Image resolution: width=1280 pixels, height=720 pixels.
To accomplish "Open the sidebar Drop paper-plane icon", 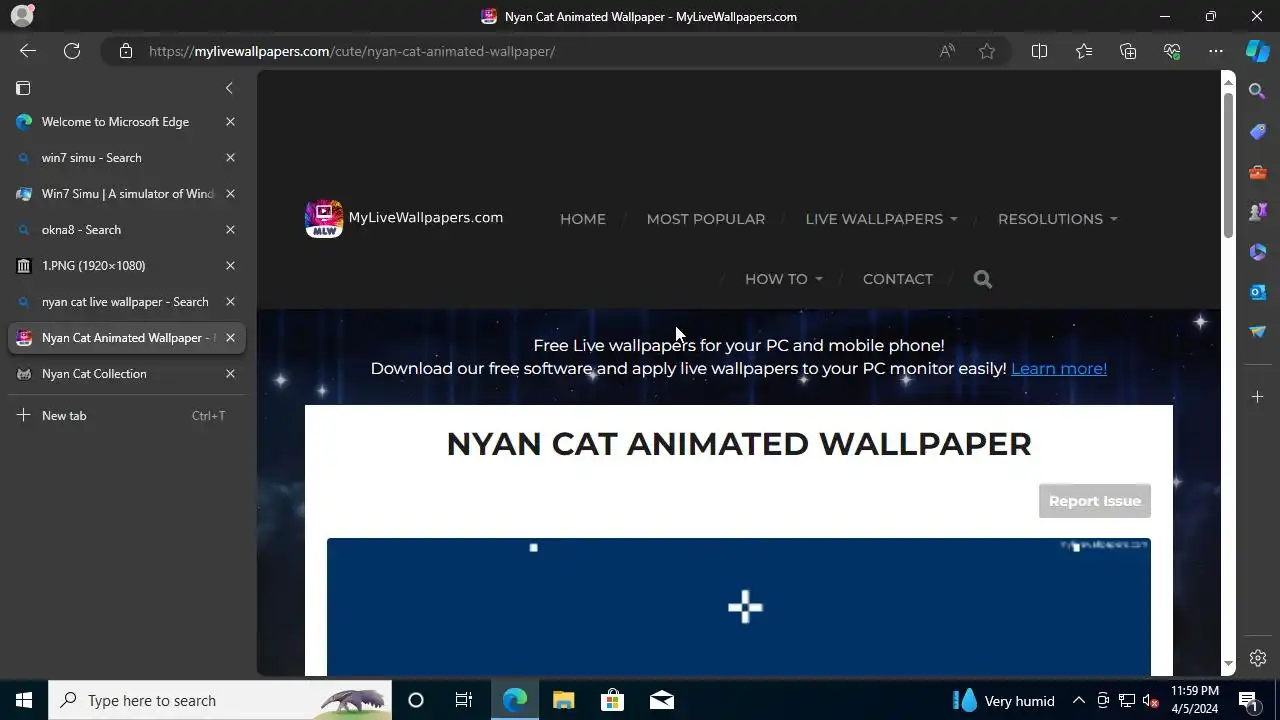I will 1258,332.
